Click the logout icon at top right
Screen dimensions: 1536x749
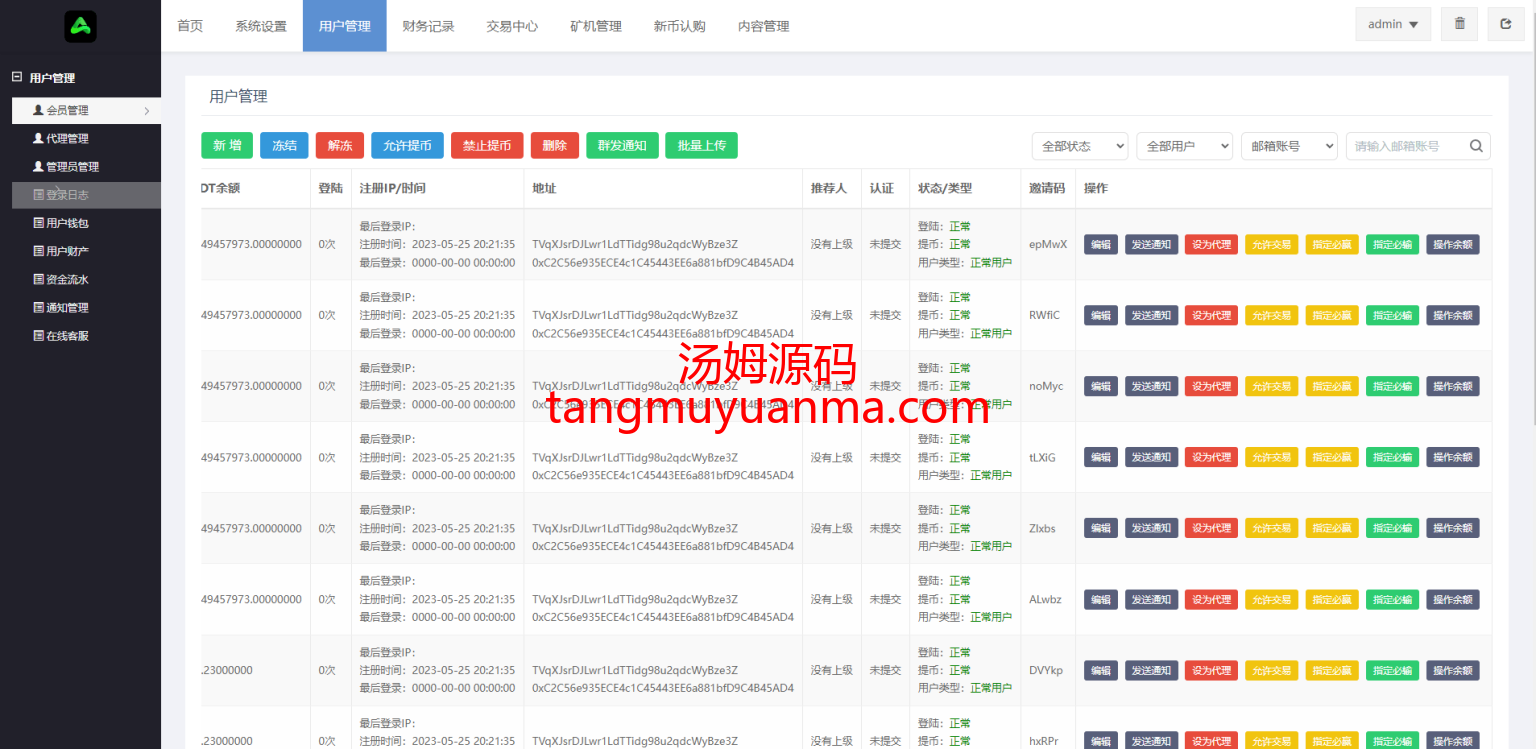click(x=1506, y=24)
